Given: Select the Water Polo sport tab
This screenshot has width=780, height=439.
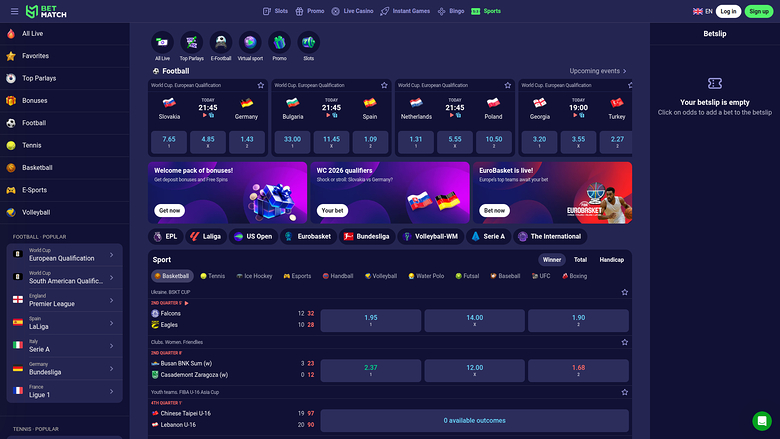Looking at the screenshot, I should (426, 276).
